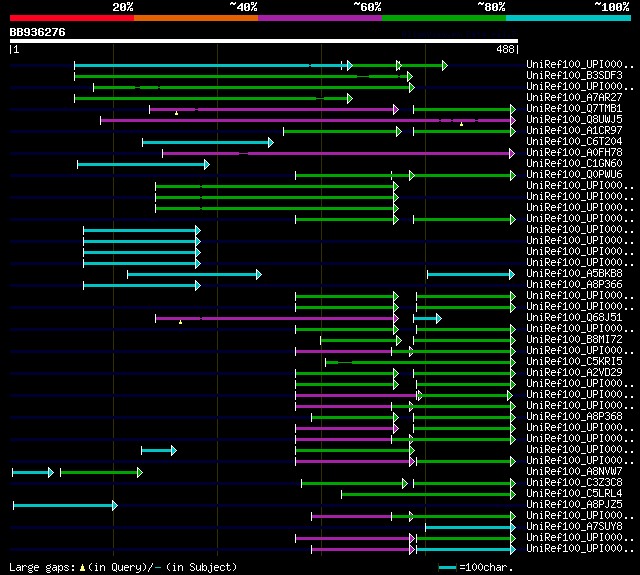Select the UniRef100_A8P366 label
The image size is (640, 575).
click(574, 284)
